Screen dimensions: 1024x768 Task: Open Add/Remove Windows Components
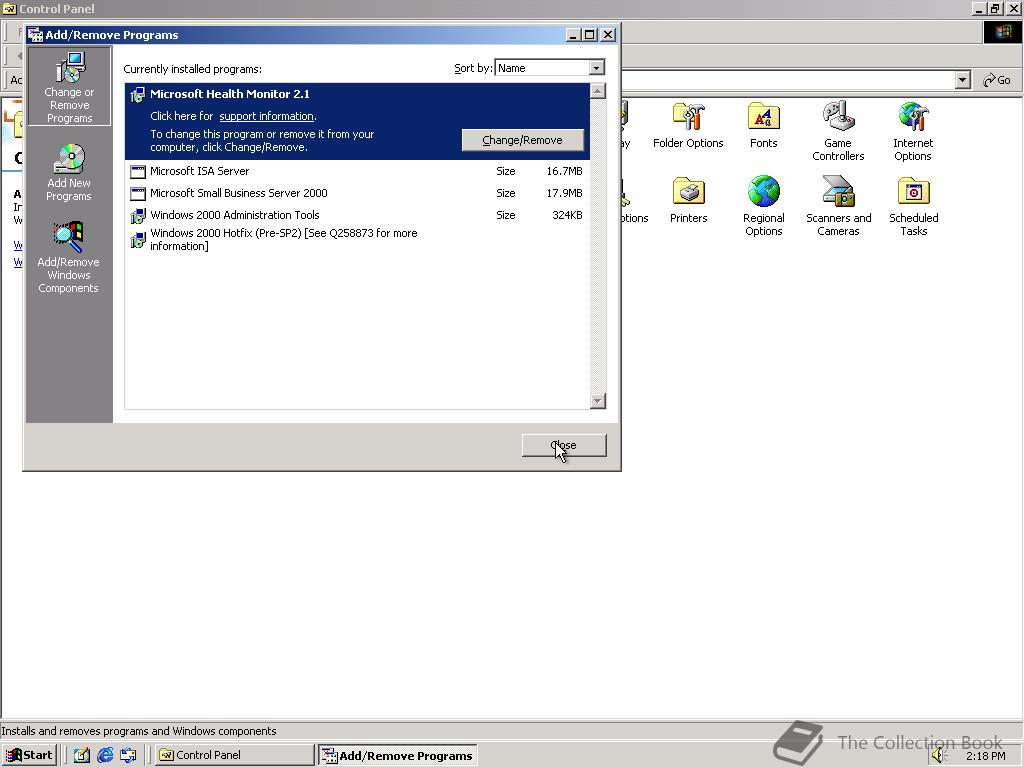69,257
